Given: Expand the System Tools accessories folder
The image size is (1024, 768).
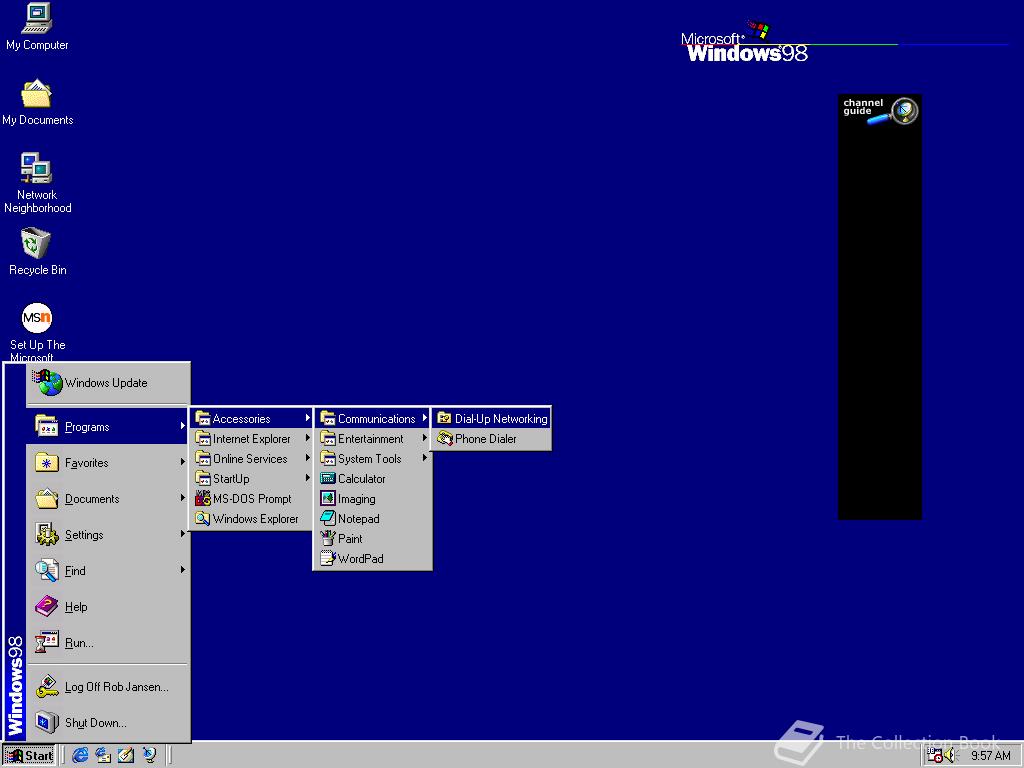Looking at the screenshot, I should click(373, 458).
